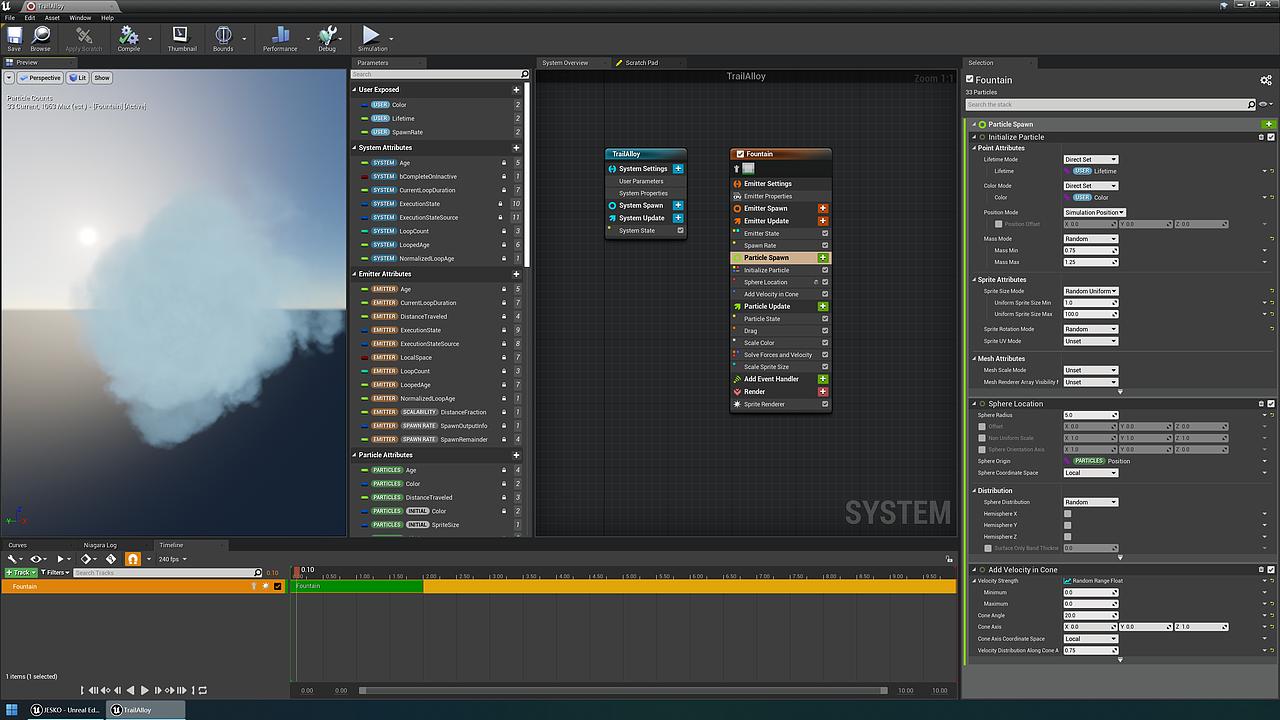This screenshot has width=1280, height=720.
Task: Toggle timeline looping icon
Action: click(x=202, y=690)
